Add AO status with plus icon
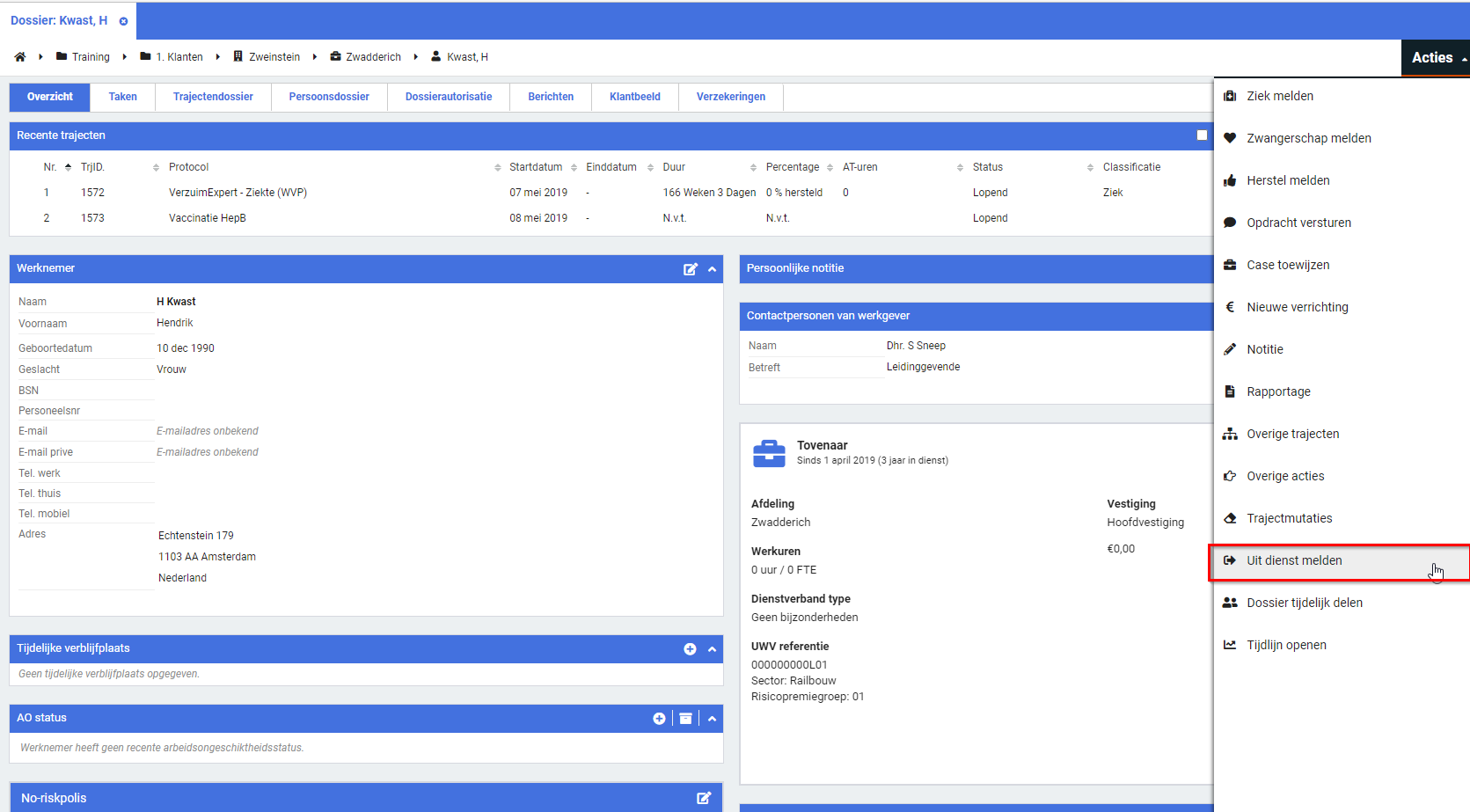Viewport: 1470px width, 812px height. click(659, 719)
